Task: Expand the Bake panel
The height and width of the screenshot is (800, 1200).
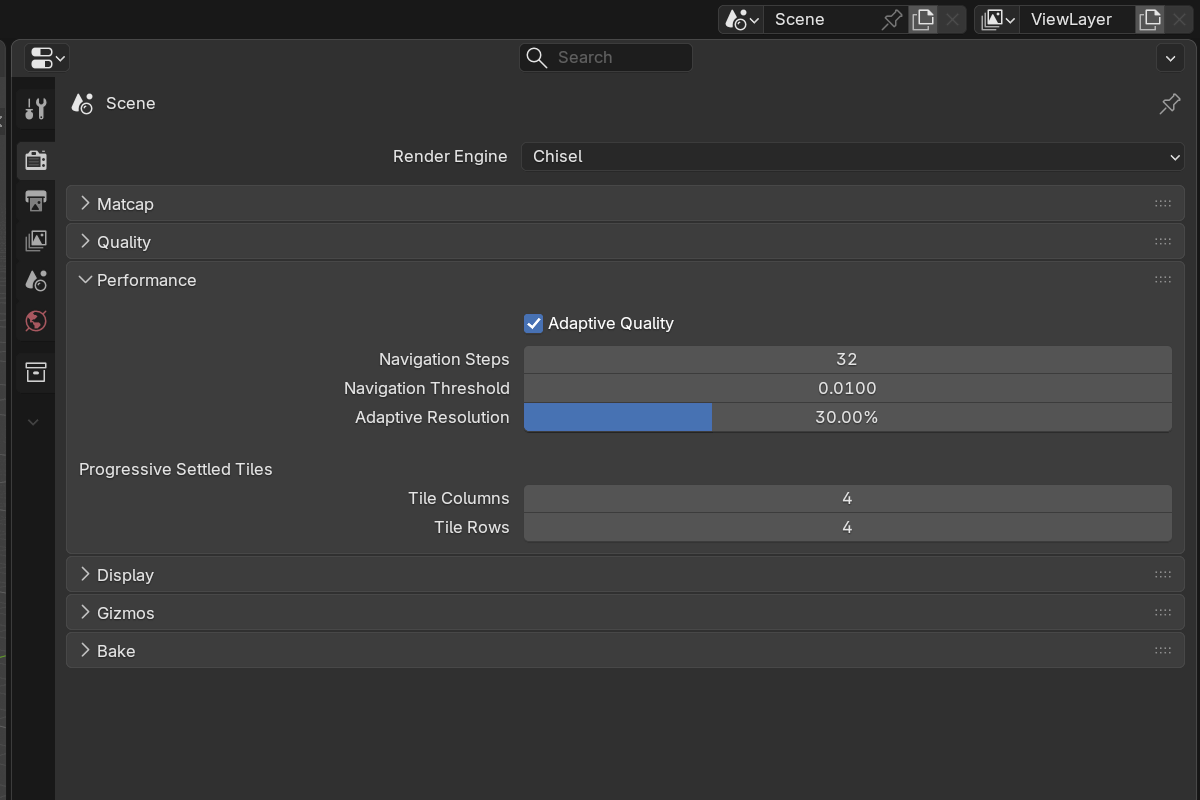Action: tap(625, 651)
